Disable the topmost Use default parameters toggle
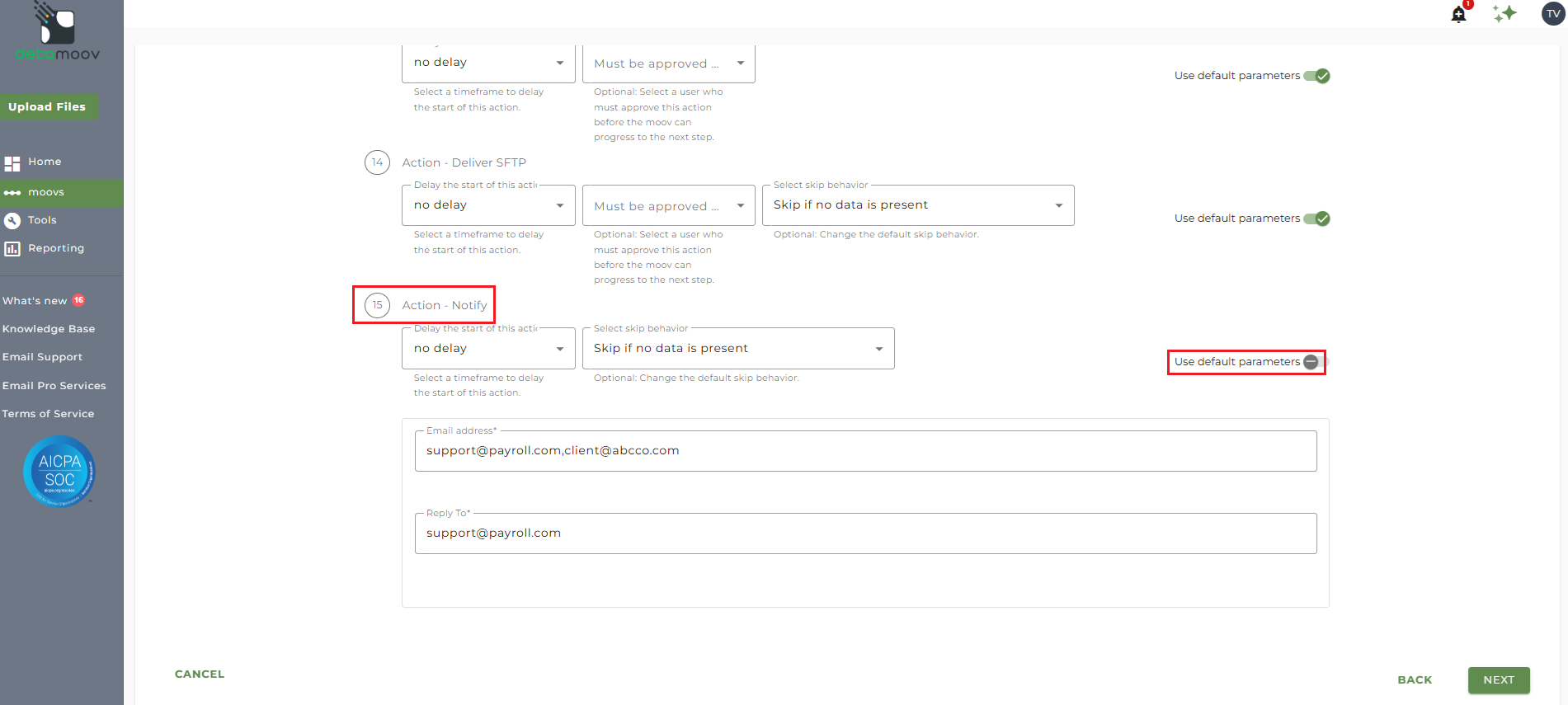1568x705 pixels. pyautogui.click(x=1316, y=76)
